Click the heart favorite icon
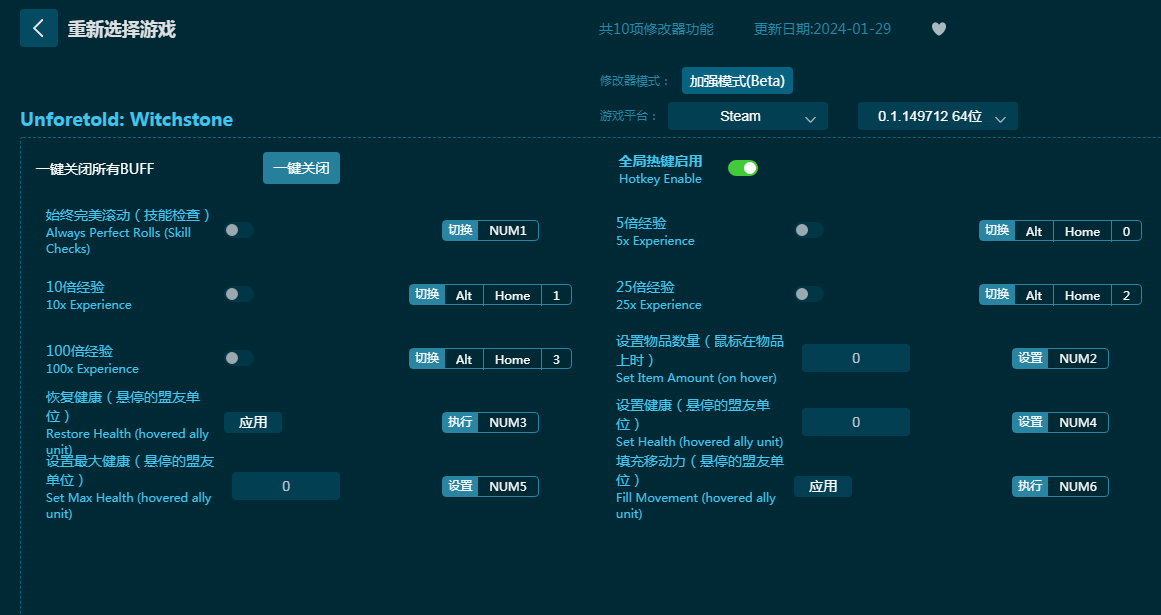Image resolution: width=1161 pixels, height=615 pixels. (x=938, y=29)
